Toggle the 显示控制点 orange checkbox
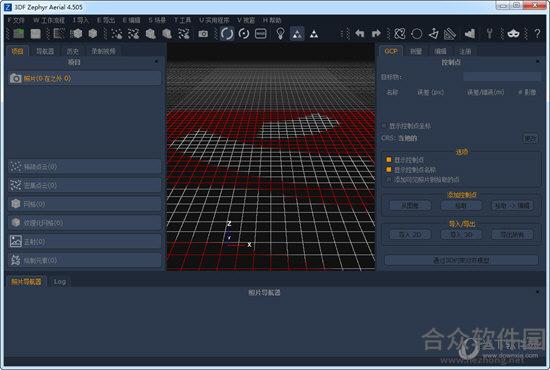550x370 pixels. [389, 160]
